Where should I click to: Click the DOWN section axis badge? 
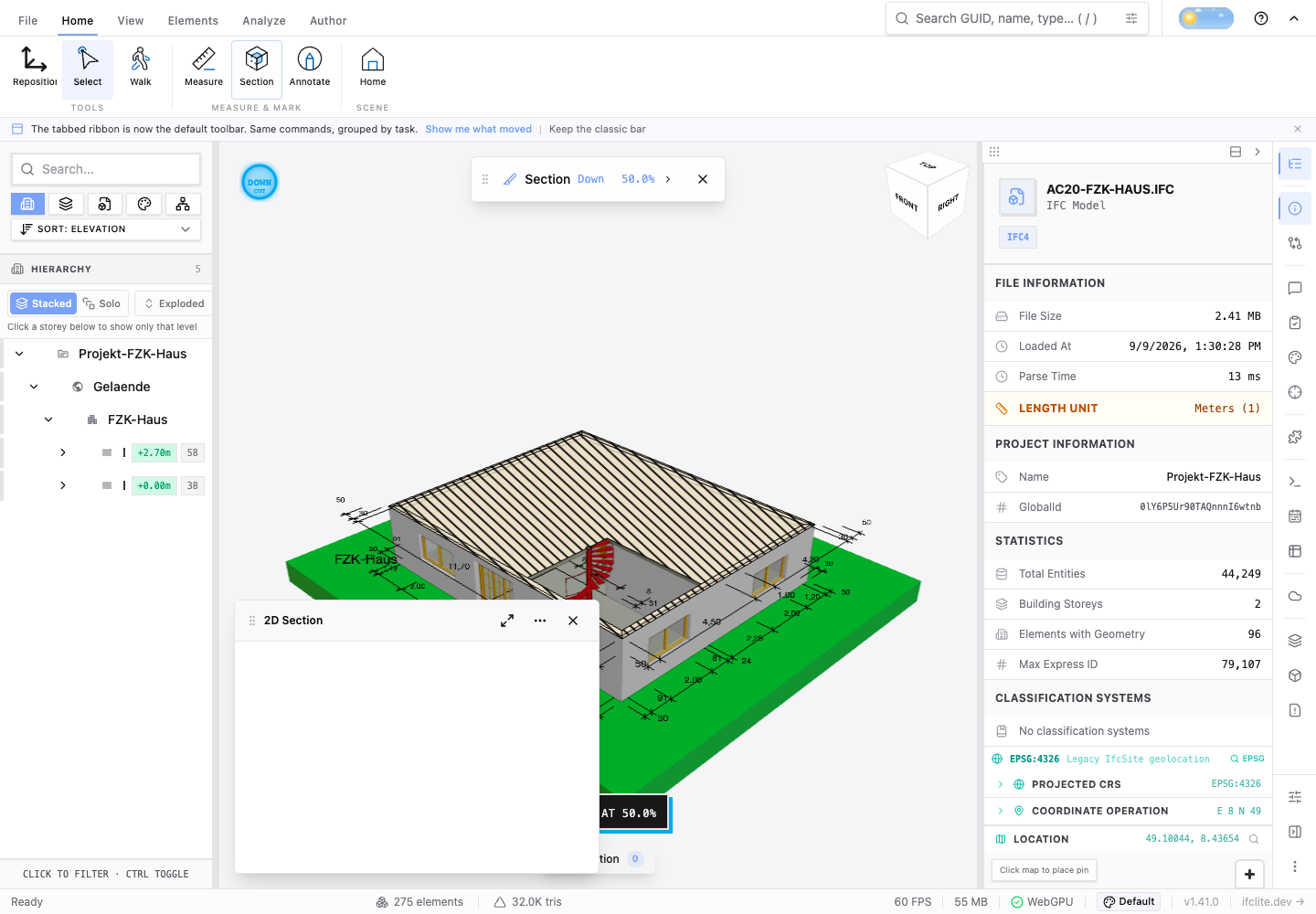(260, 183)
